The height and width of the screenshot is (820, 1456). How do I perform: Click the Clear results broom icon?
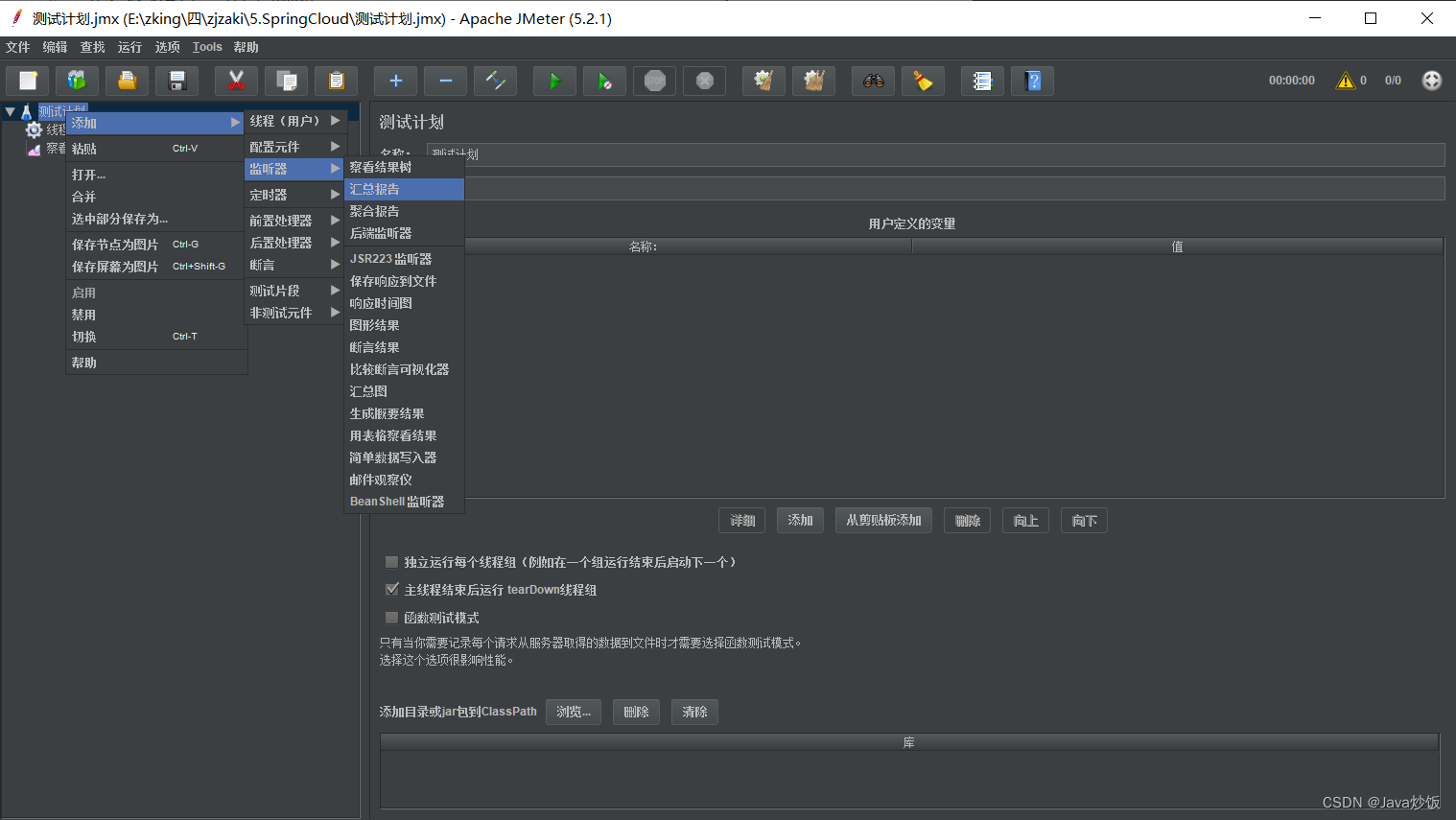pyautogui.click(x=763, y=82)
